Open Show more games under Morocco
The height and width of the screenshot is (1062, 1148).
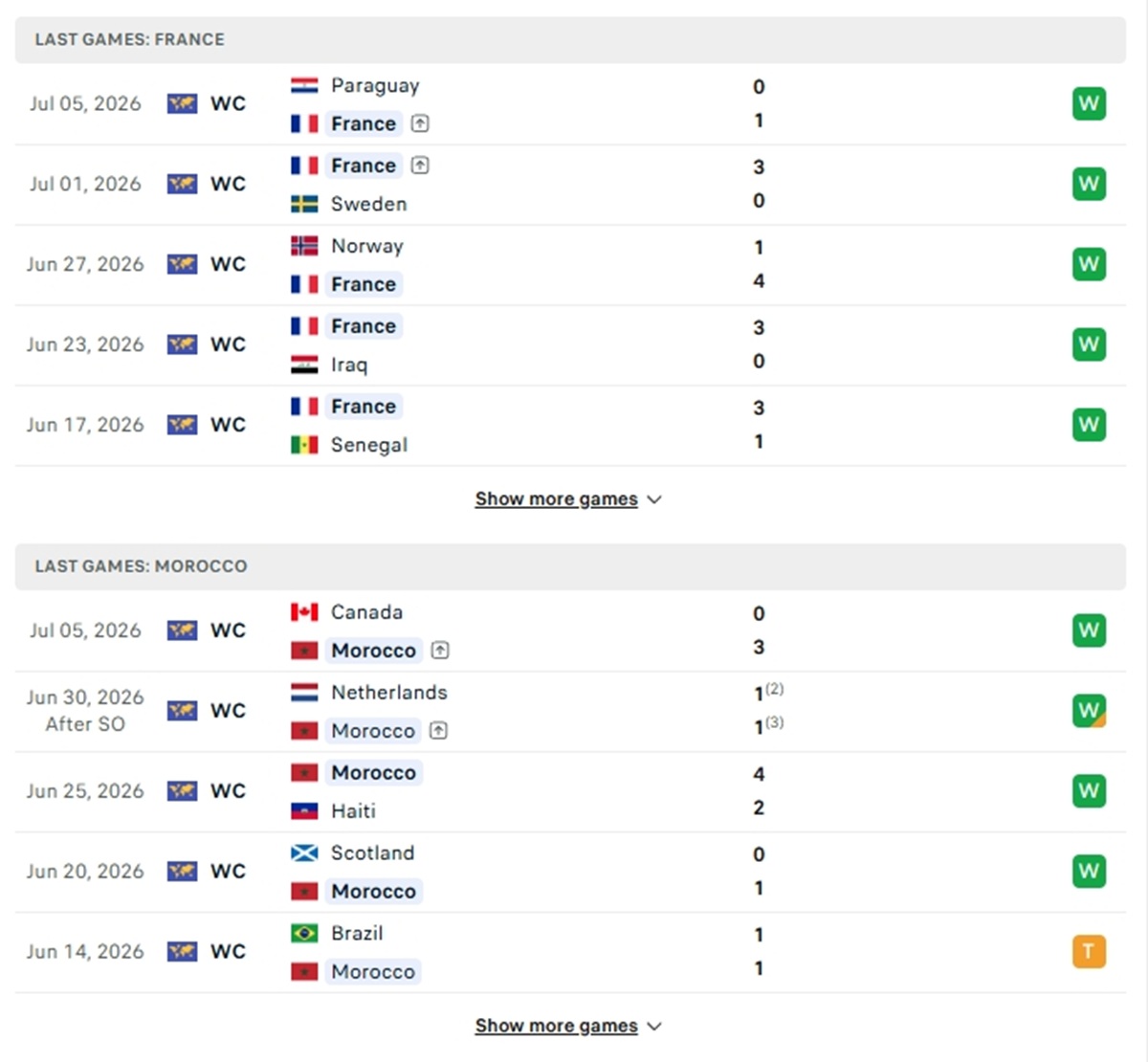point(556,1026)
